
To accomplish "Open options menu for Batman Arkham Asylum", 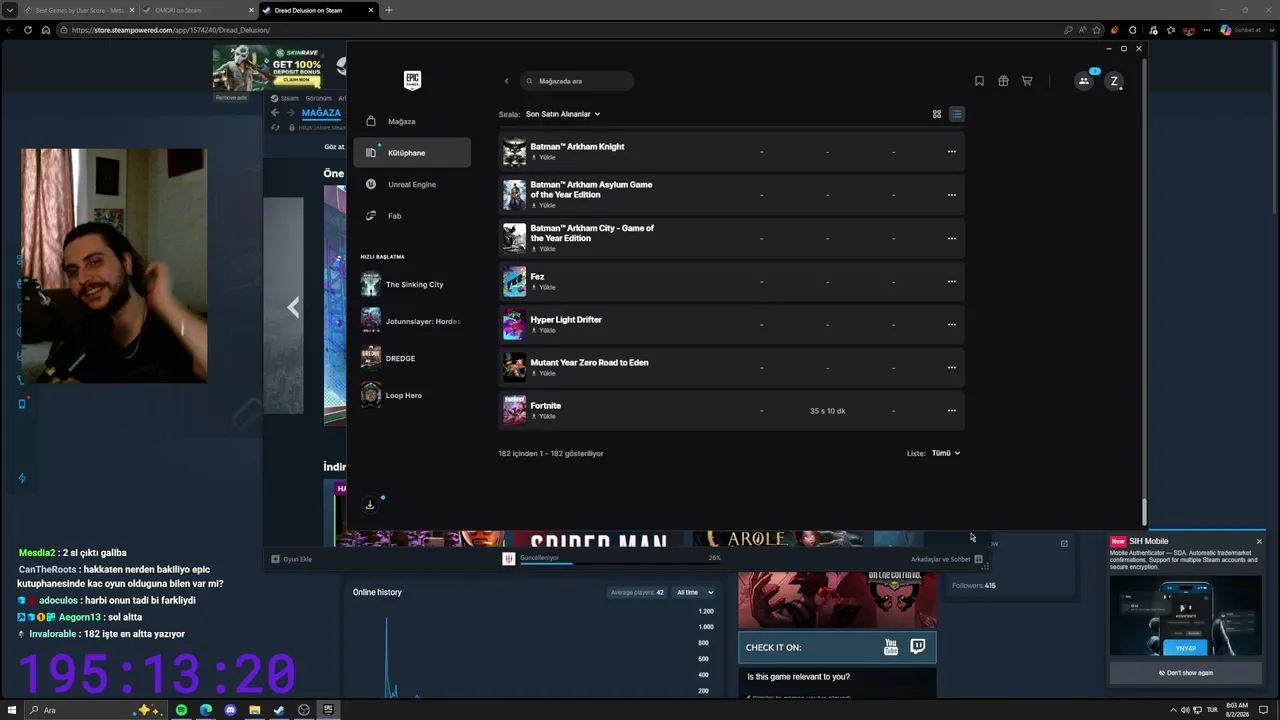I will [952, 195].
